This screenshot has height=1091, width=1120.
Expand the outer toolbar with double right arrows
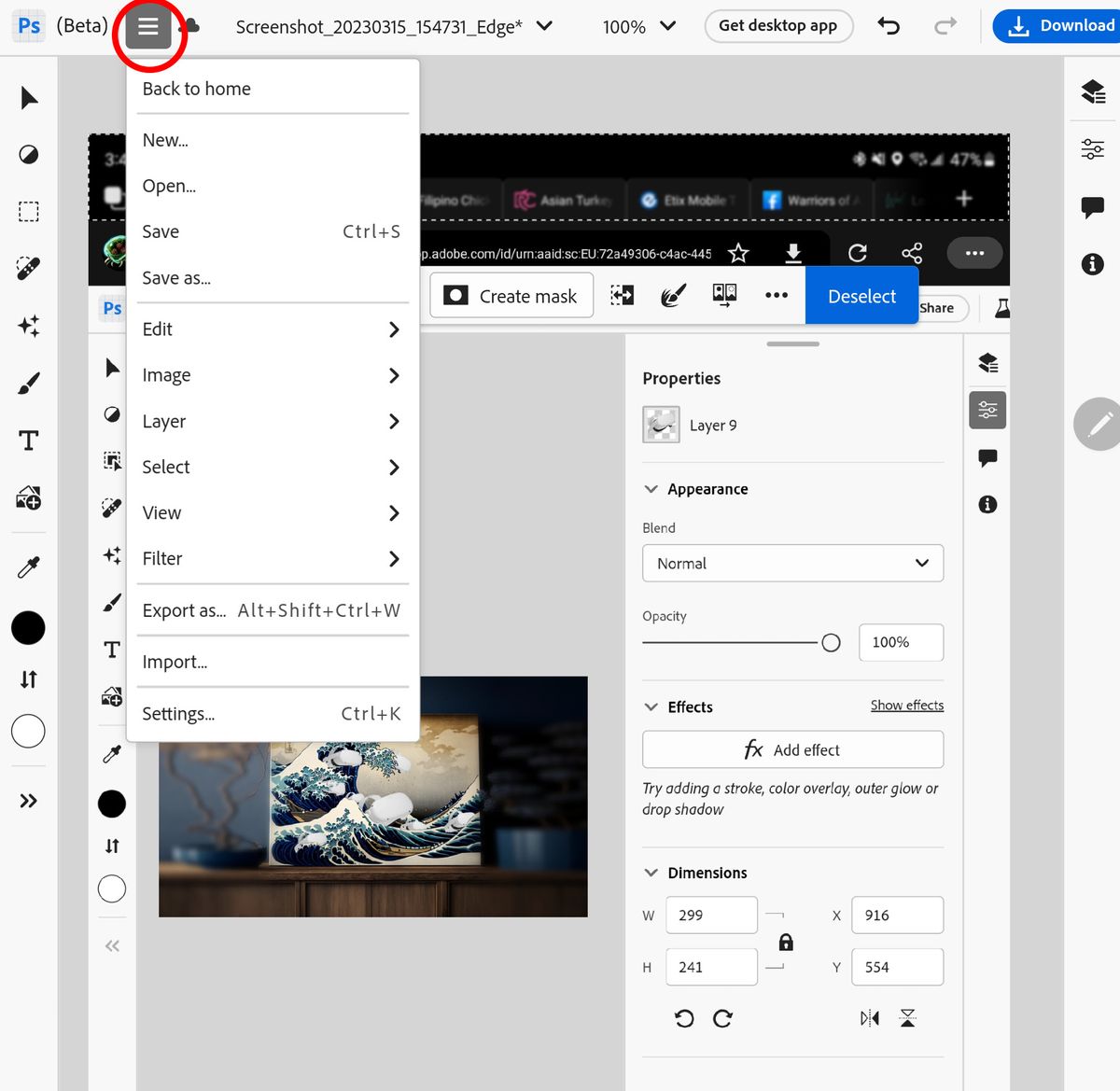pos(29,801)
